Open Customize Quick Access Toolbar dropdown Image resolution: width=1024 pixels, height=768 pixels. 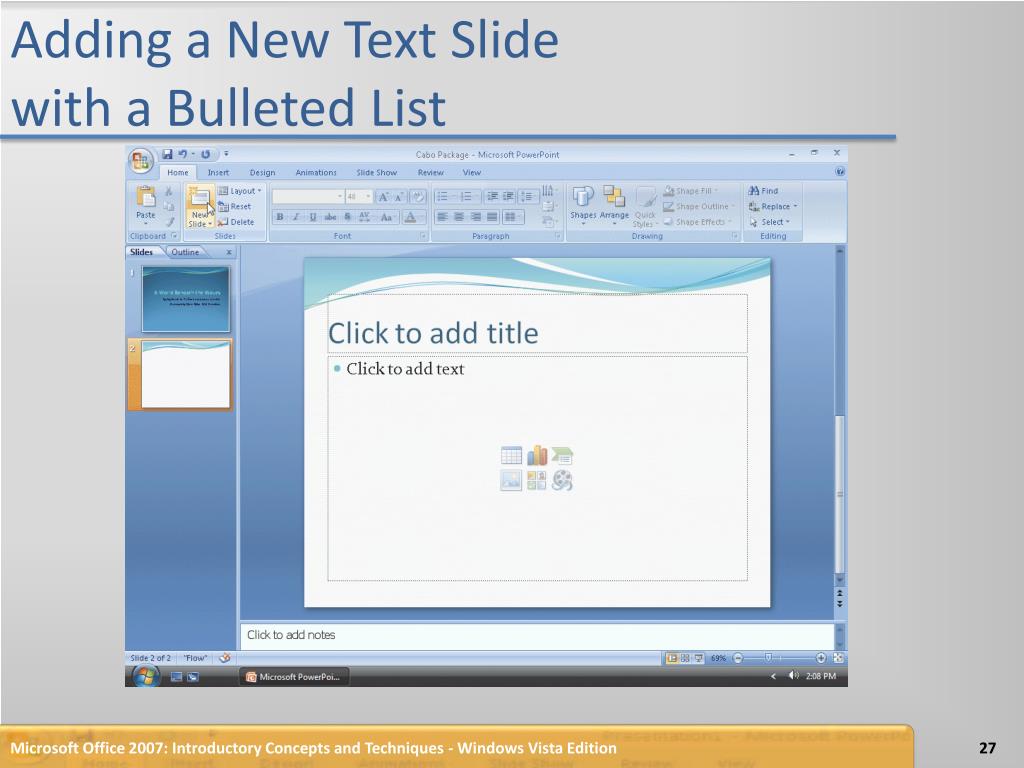[226, 154]
